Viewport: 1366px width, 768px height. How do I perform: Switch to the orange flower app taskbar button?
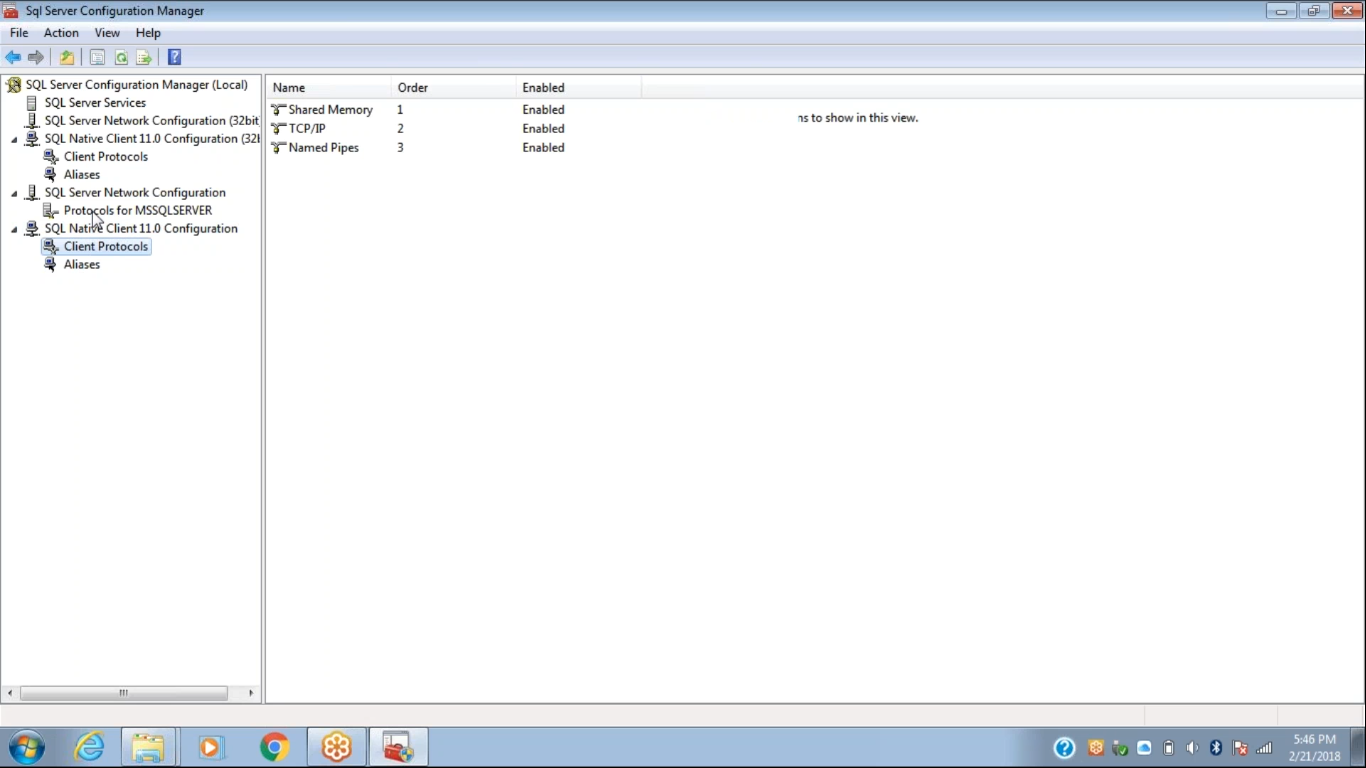337,747
